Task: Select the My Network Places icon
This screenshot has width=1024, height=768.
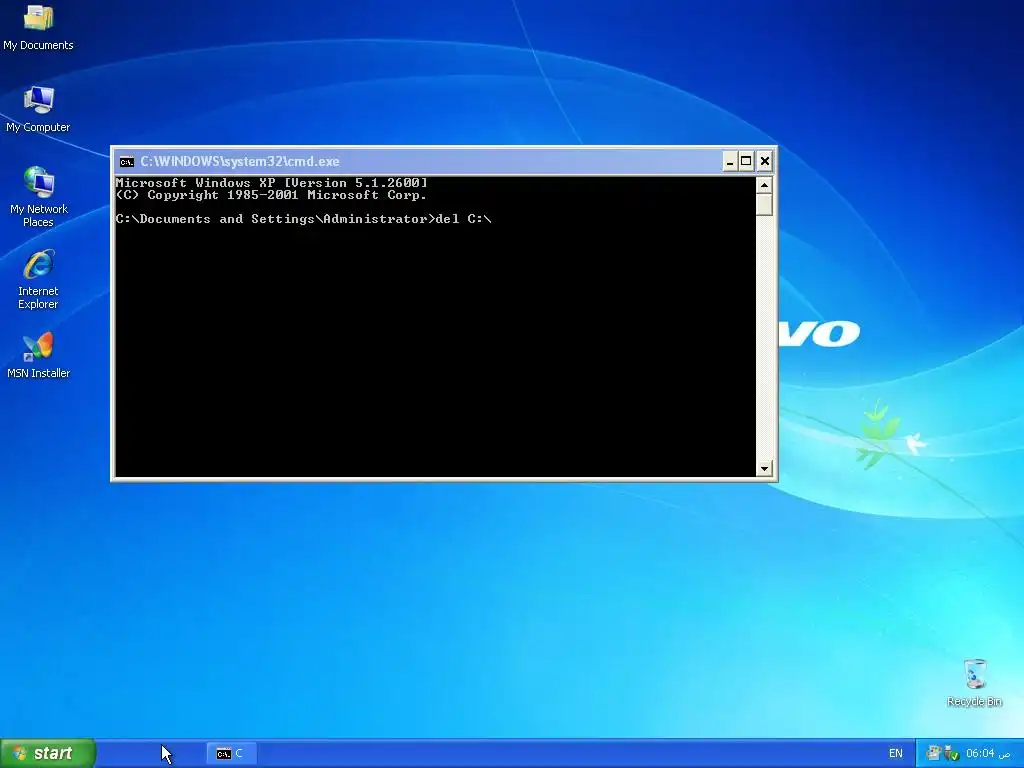Action: pos(39,197)
